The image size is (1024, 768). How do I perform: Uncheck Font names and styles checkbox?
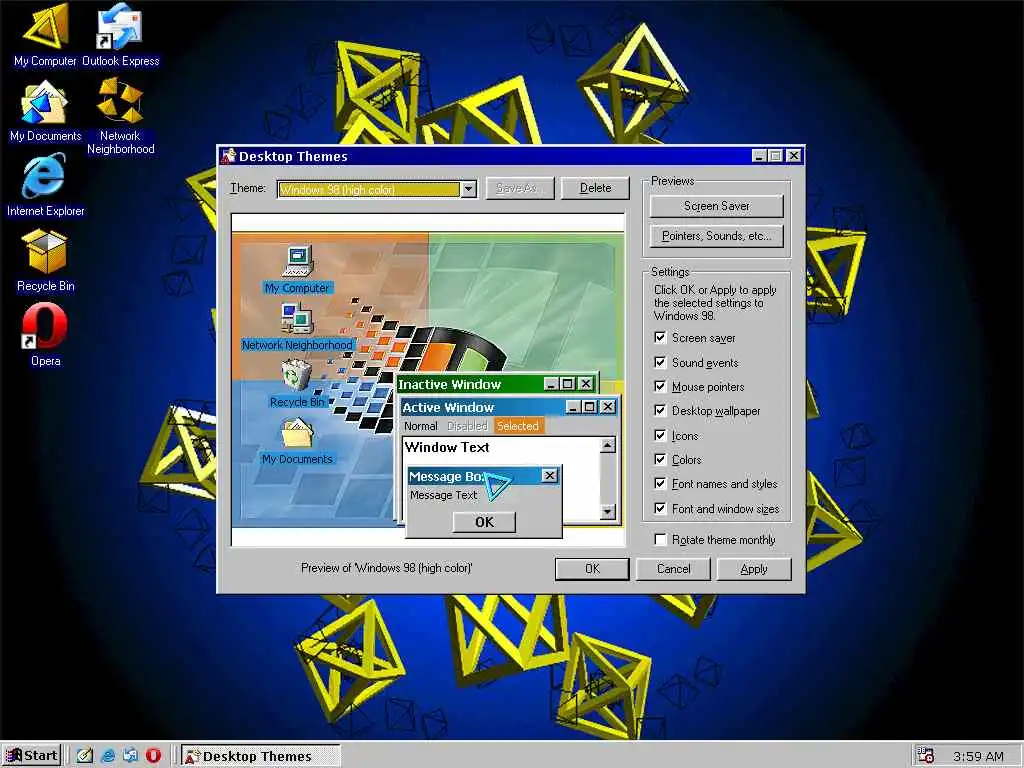(x=660, y=484)
